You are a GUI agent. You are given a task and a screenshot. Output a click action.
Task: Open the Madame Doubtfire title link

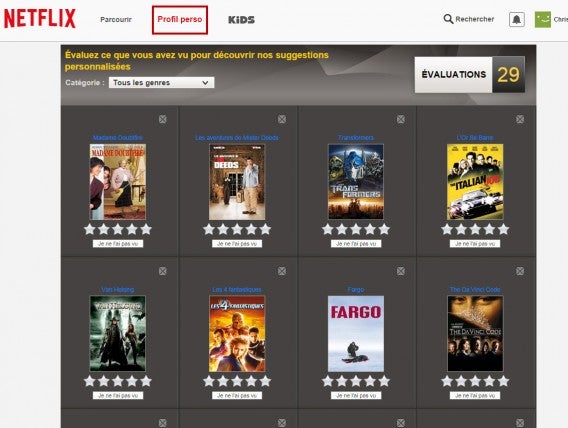pyautogui.click(x=118, y=138)
